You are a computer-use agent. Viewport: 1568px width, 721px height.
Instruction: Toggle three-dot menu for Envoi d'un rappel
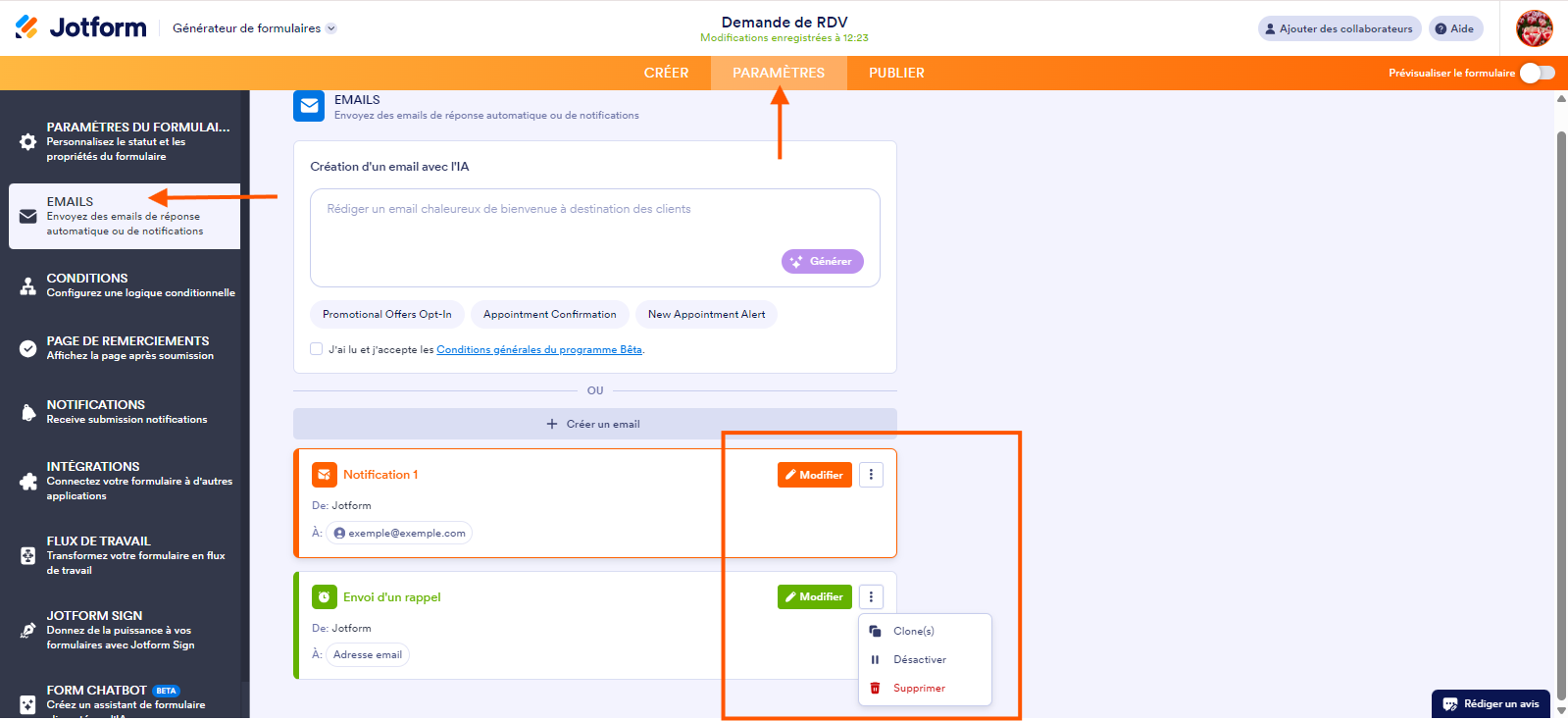(x=871, y=596)
